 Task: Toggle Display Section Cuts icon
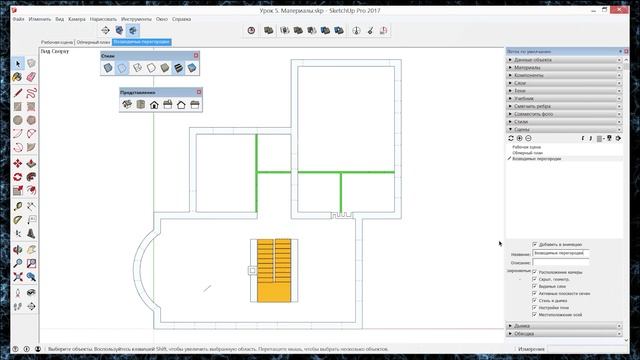[133, 30]
